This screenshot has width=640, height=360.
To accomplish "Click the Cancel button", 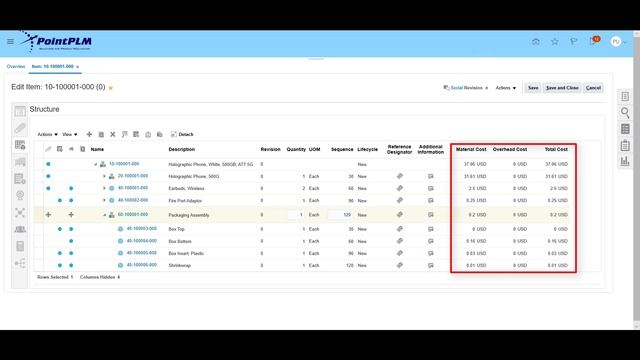I will point(593,88).
